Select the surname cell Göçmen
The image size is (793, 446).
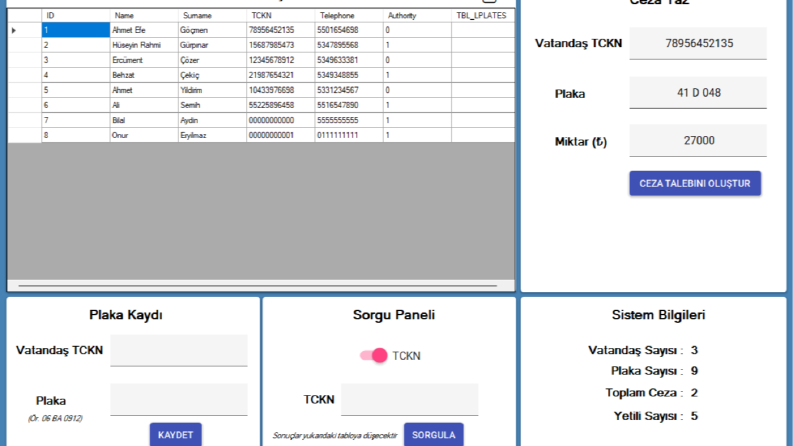click(212, 30)
